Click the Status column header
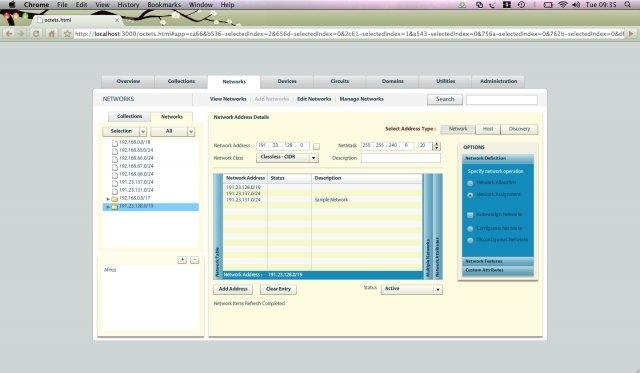 point(289,178)
